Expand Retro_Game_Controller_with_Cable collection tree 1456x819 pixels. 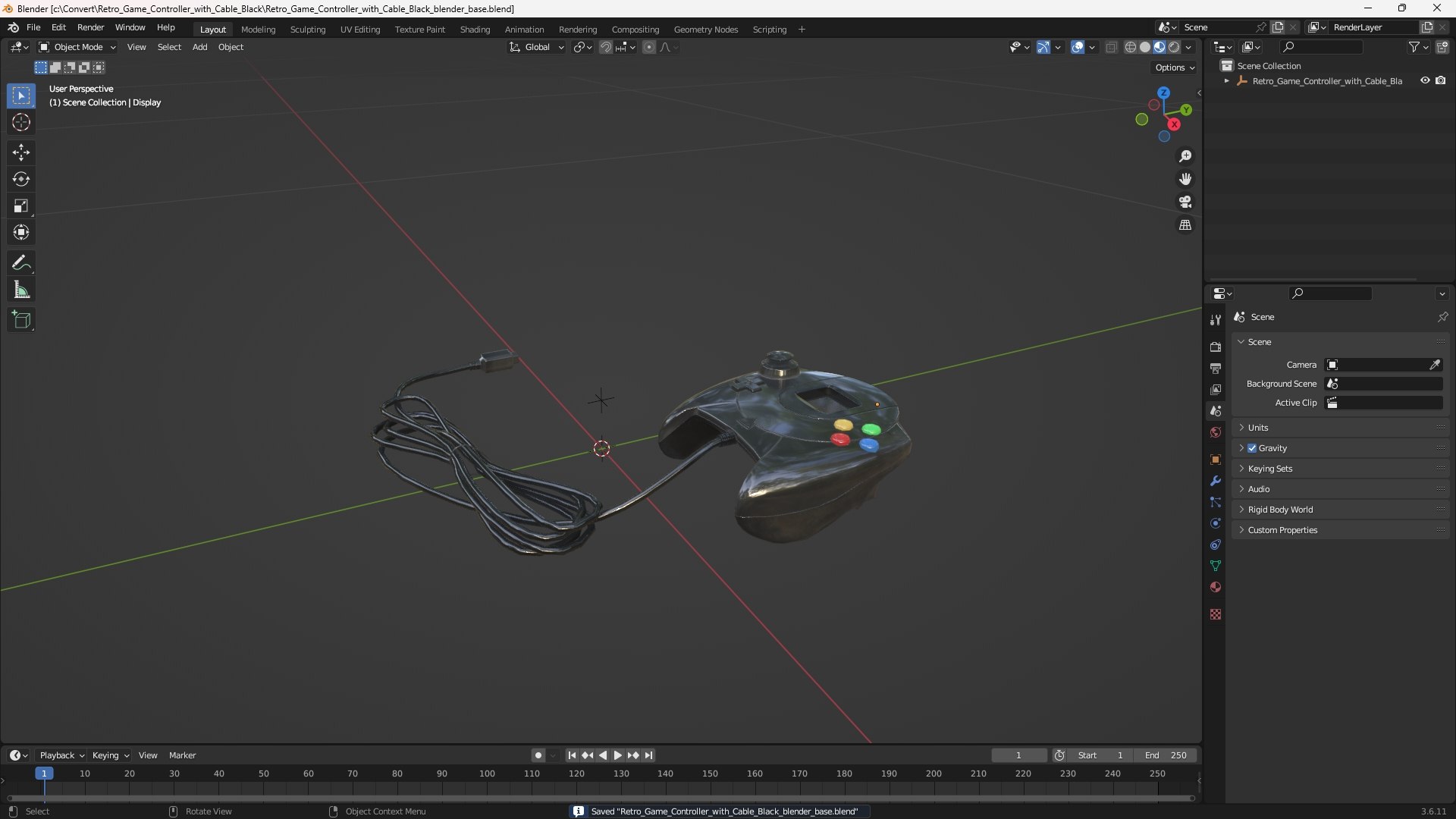[1227, 81]
